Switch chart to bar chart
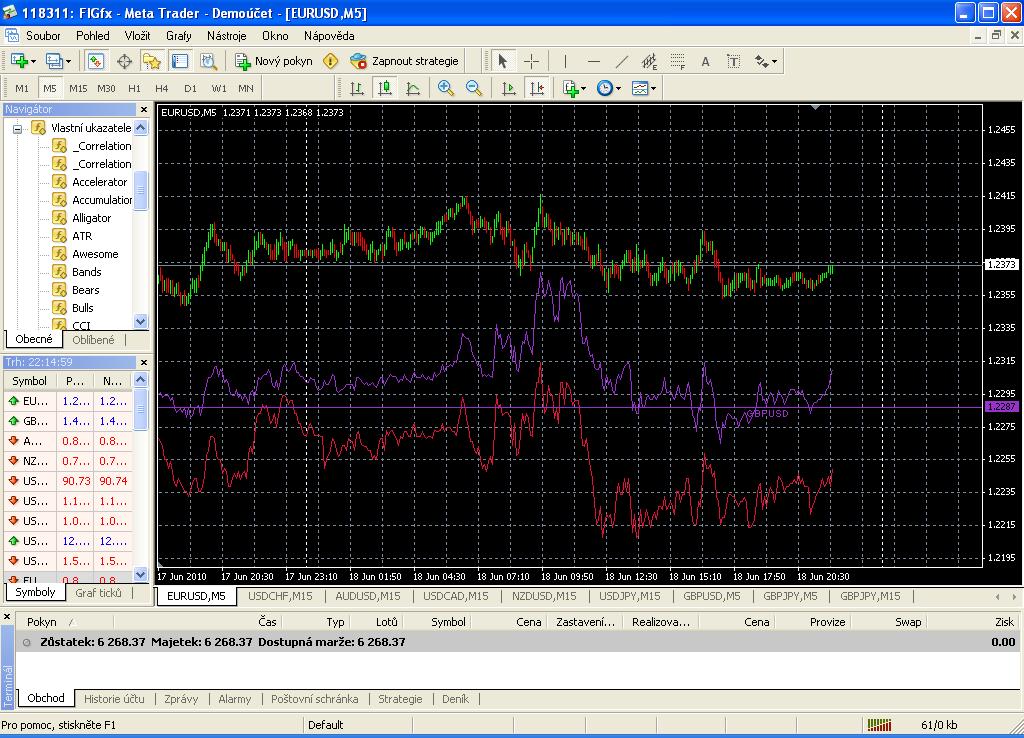 click(357, 88)
